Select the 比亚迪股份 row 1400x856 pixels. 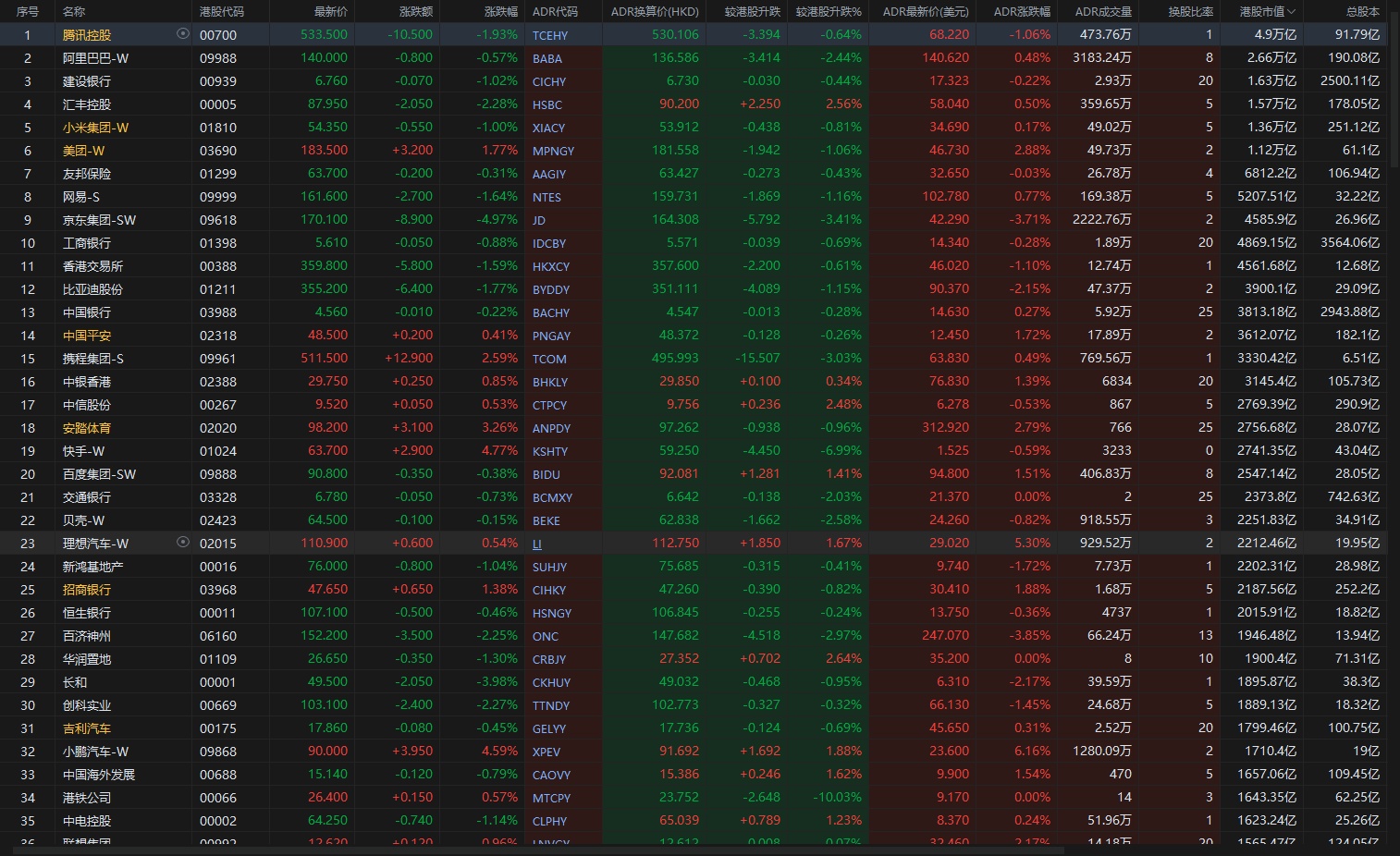[92, 289]
